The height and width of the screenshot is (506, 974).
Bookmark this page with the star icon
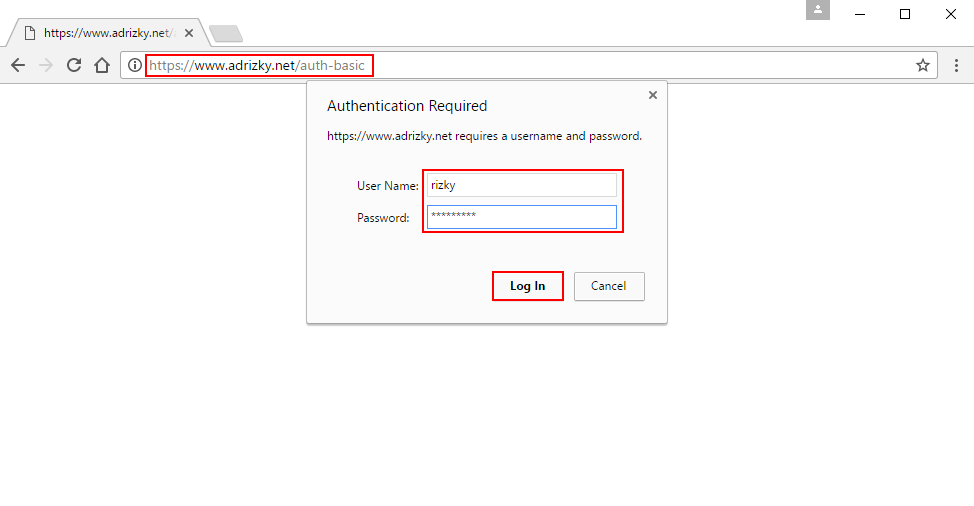(x=923, y=65)
